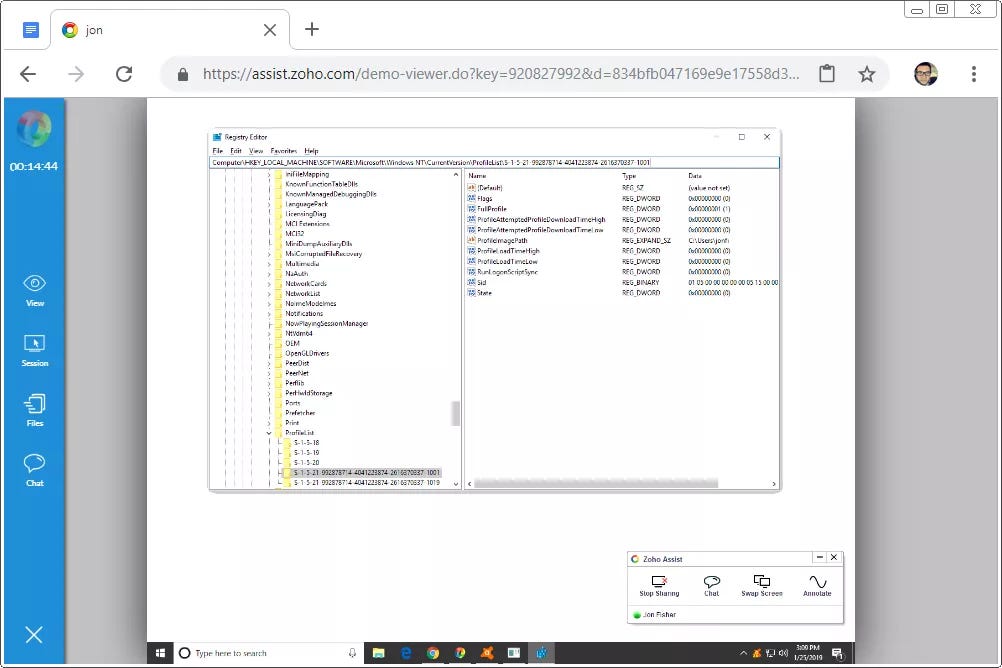Expand the Notifications registry key
Viewport: 1002px width, 668px height.
coord(269,314)
